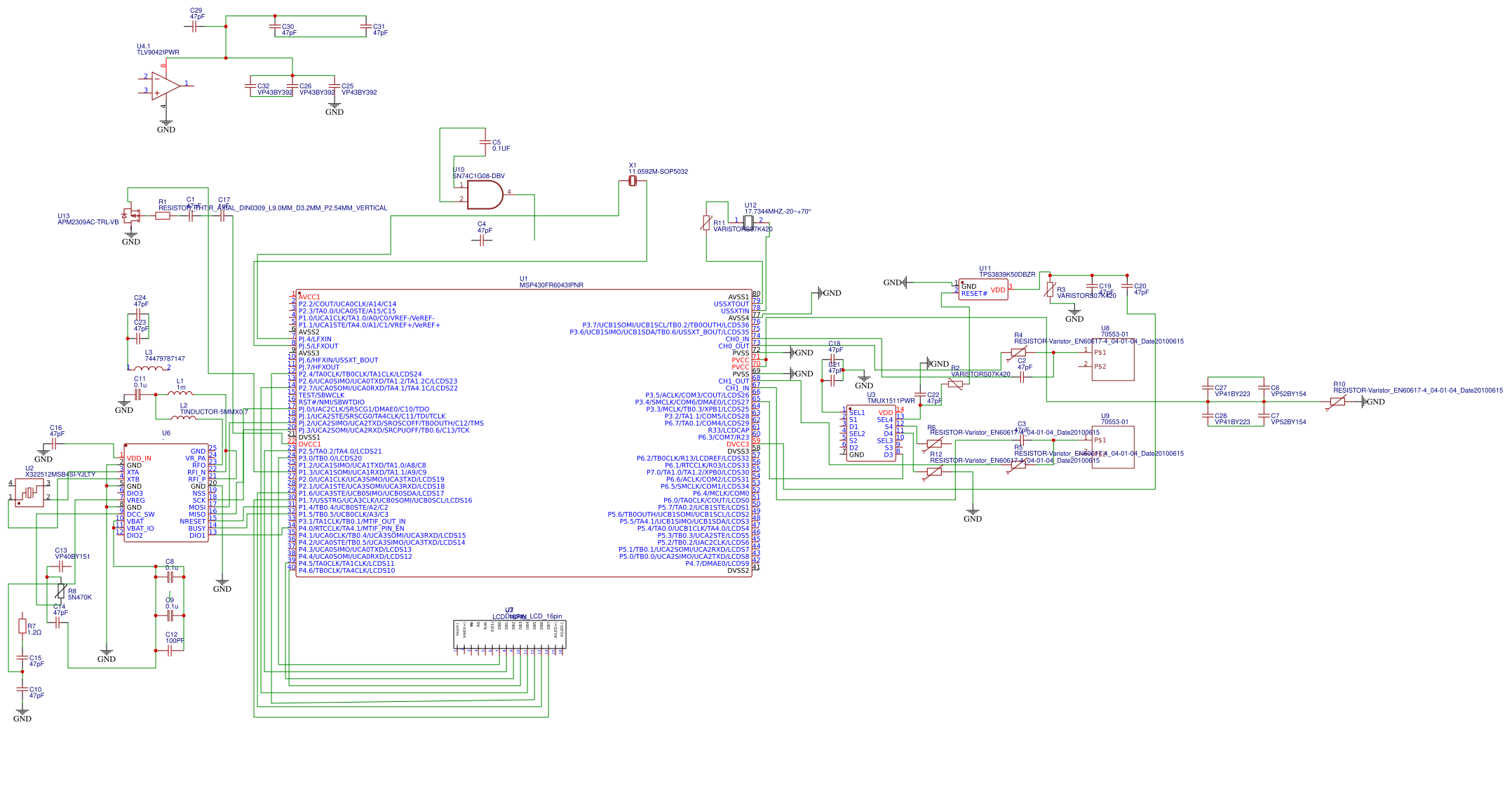Viewport: 1512px width, 812px height.
Task: Select the VDD_IN pin on U6
Action: 139,459
